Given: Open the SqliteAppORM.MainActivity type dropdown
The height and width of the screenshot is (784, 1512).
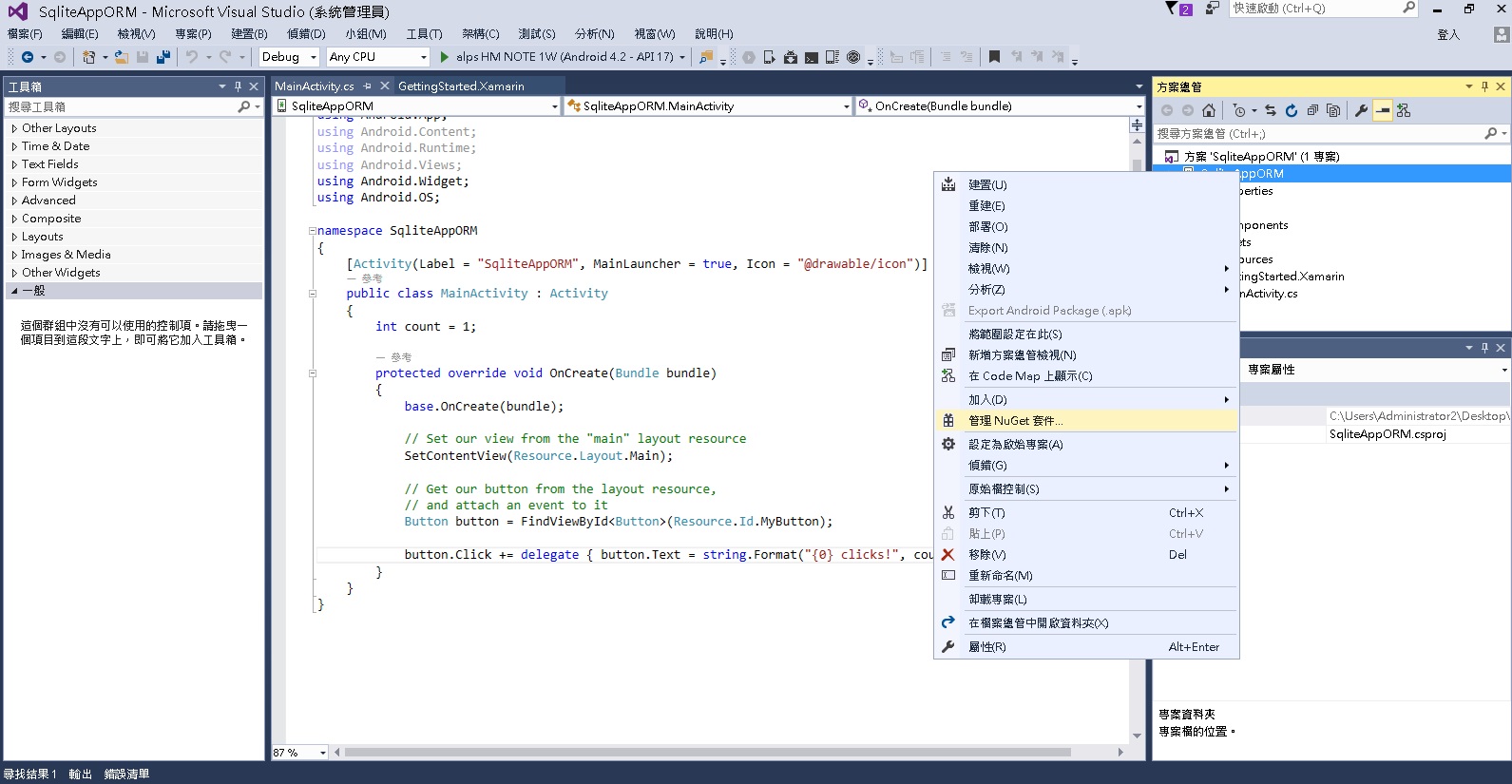Looking at the screenshot, I should 708,106.
